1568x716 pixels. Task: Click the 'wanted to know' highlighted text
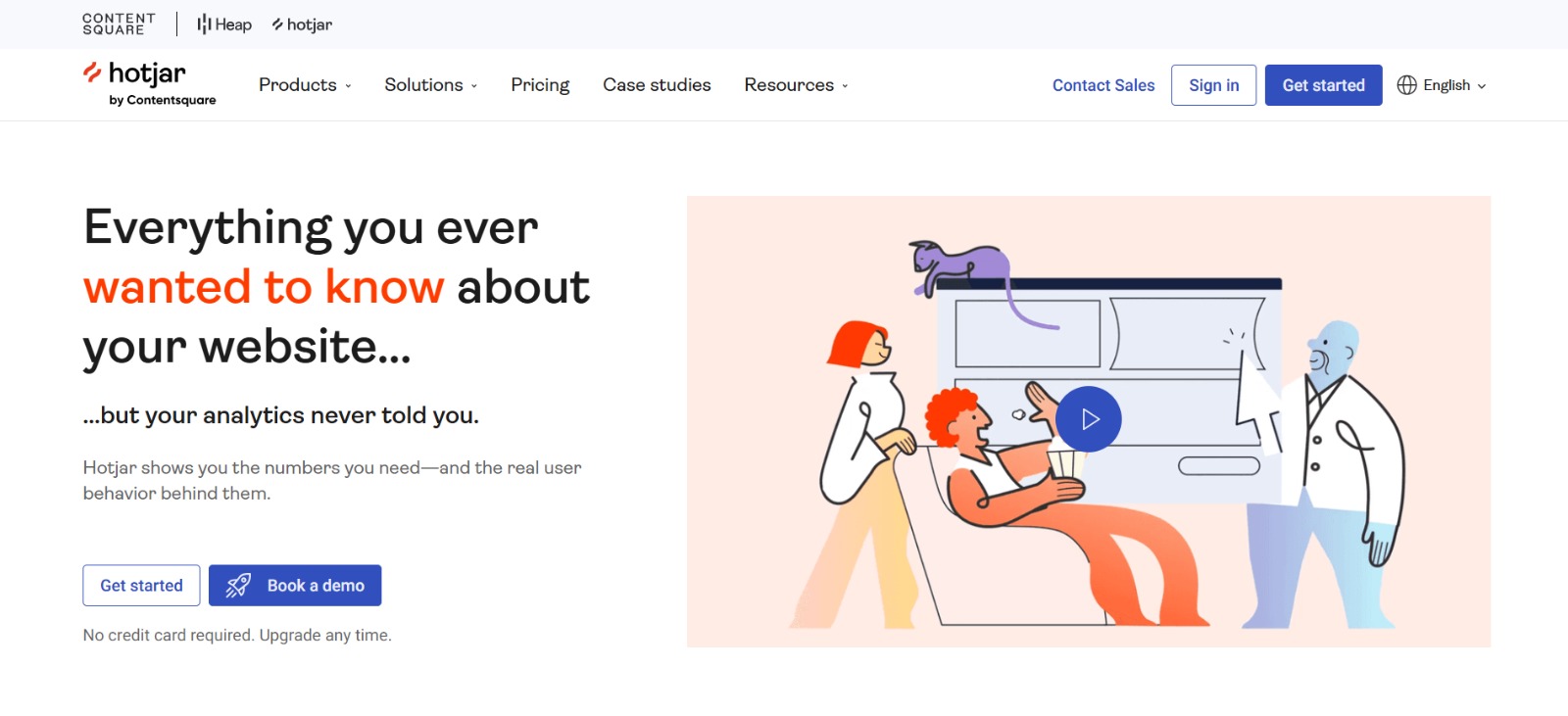[264, 287]
